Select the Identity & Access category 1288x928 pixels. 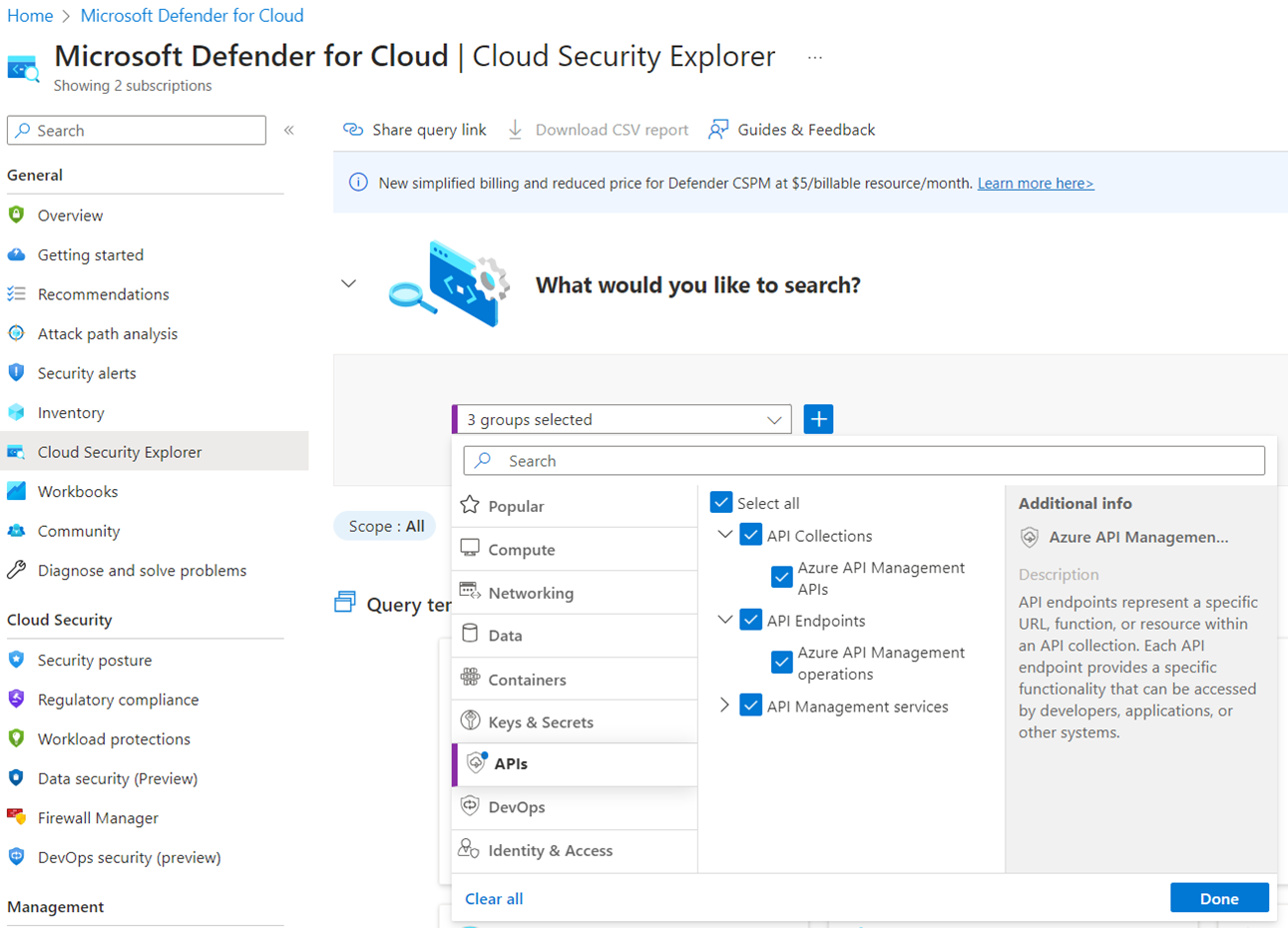(x=575, y=850)
